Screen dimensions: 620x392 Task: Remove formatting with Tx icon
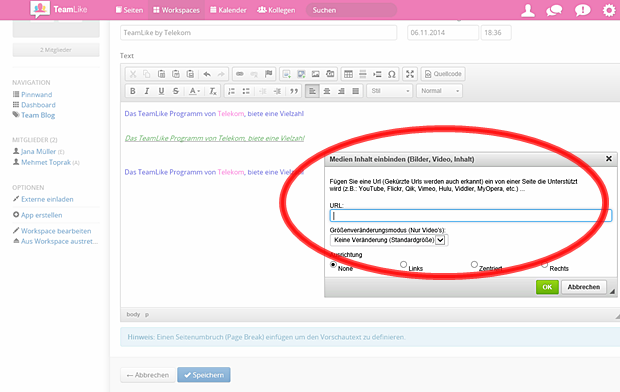213,91
